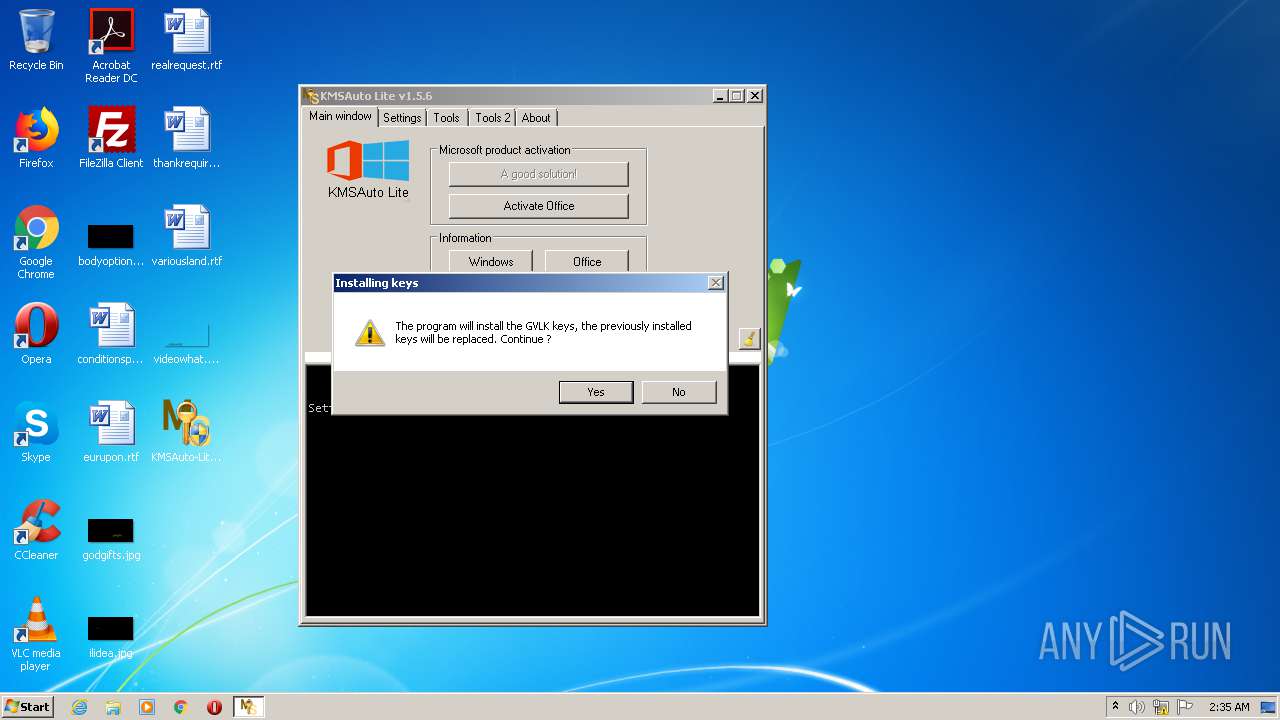Launch VLC media player shortcut
The width and height of the screenshot is (1280, 720).
[x=36, y=634]
